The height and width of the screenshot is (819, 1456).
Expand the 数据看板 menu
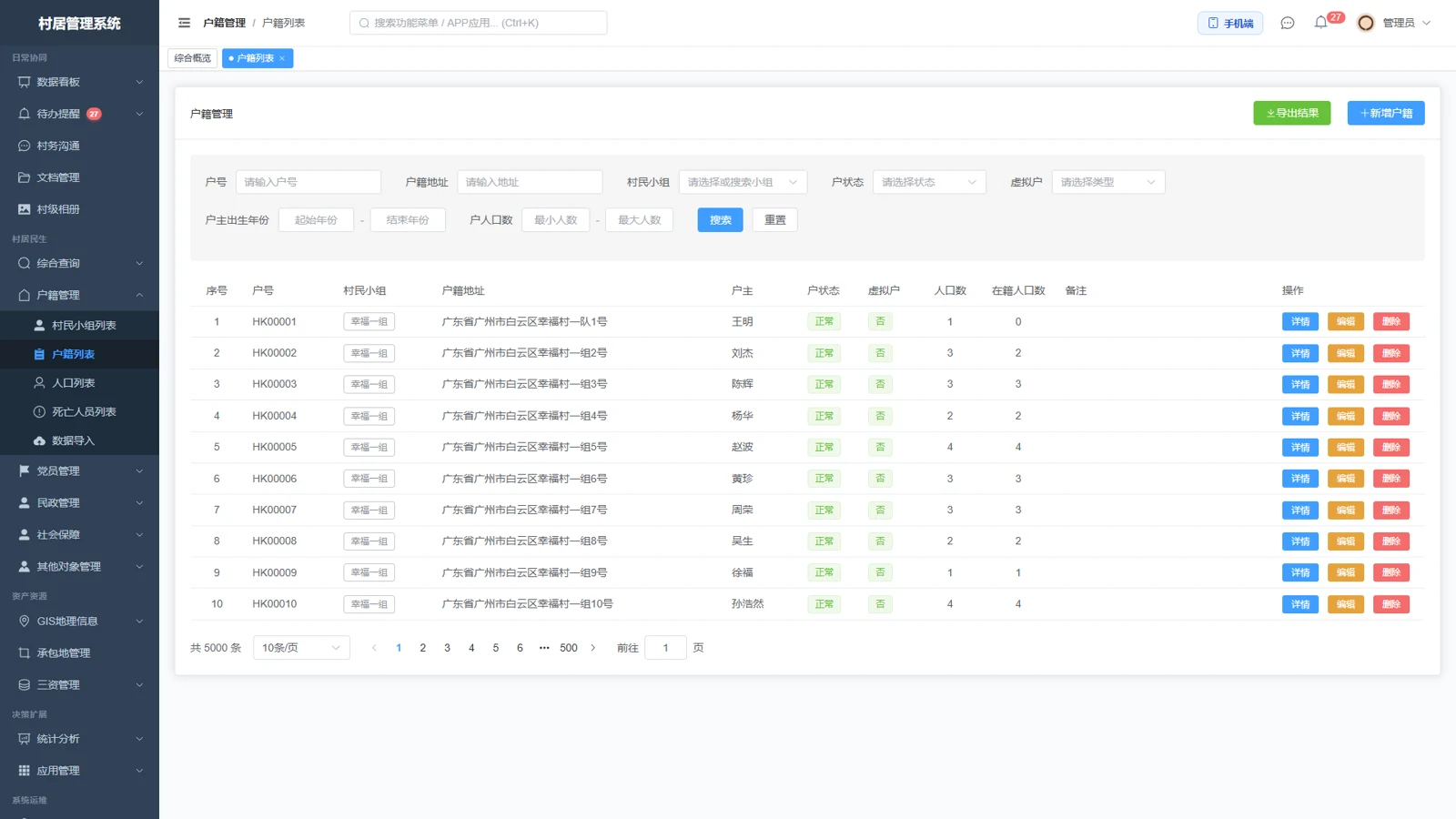click(79, 82)
